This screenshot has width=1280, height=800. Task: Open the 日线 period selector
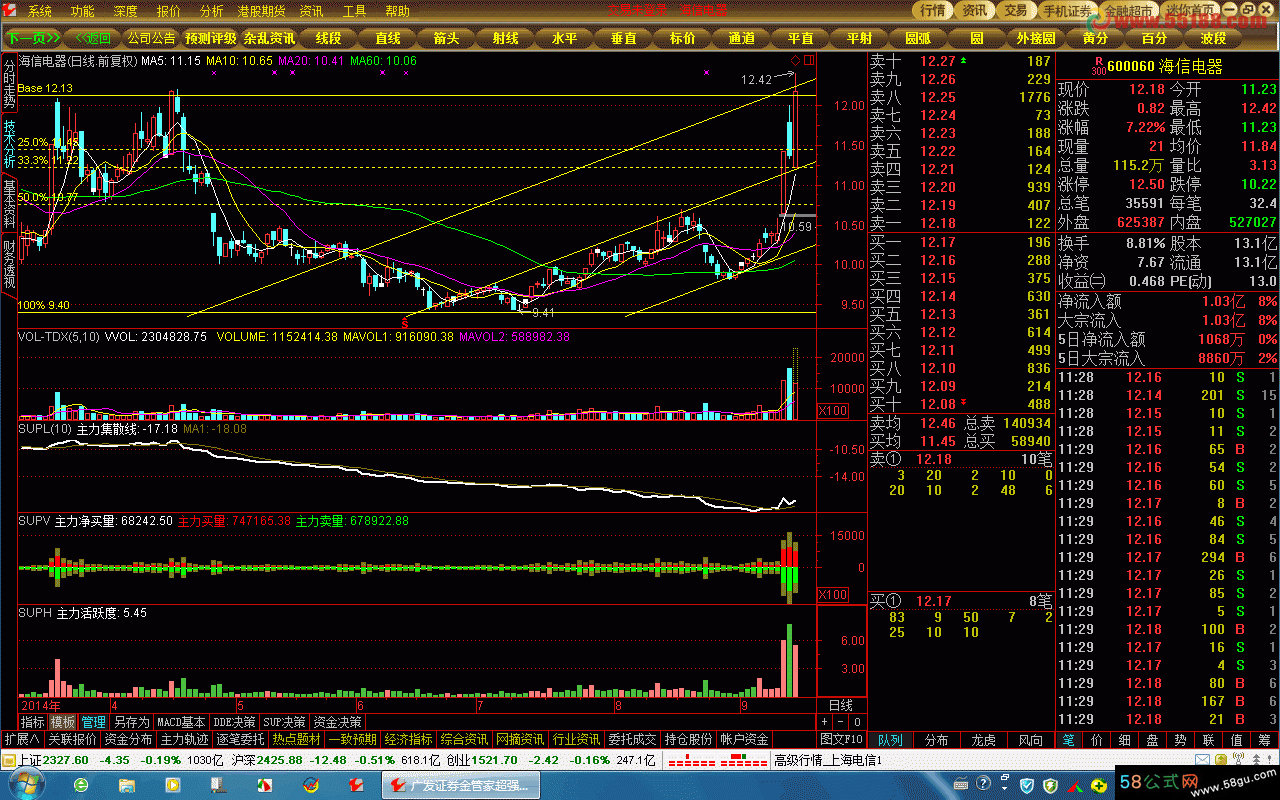tap(841, 705)
